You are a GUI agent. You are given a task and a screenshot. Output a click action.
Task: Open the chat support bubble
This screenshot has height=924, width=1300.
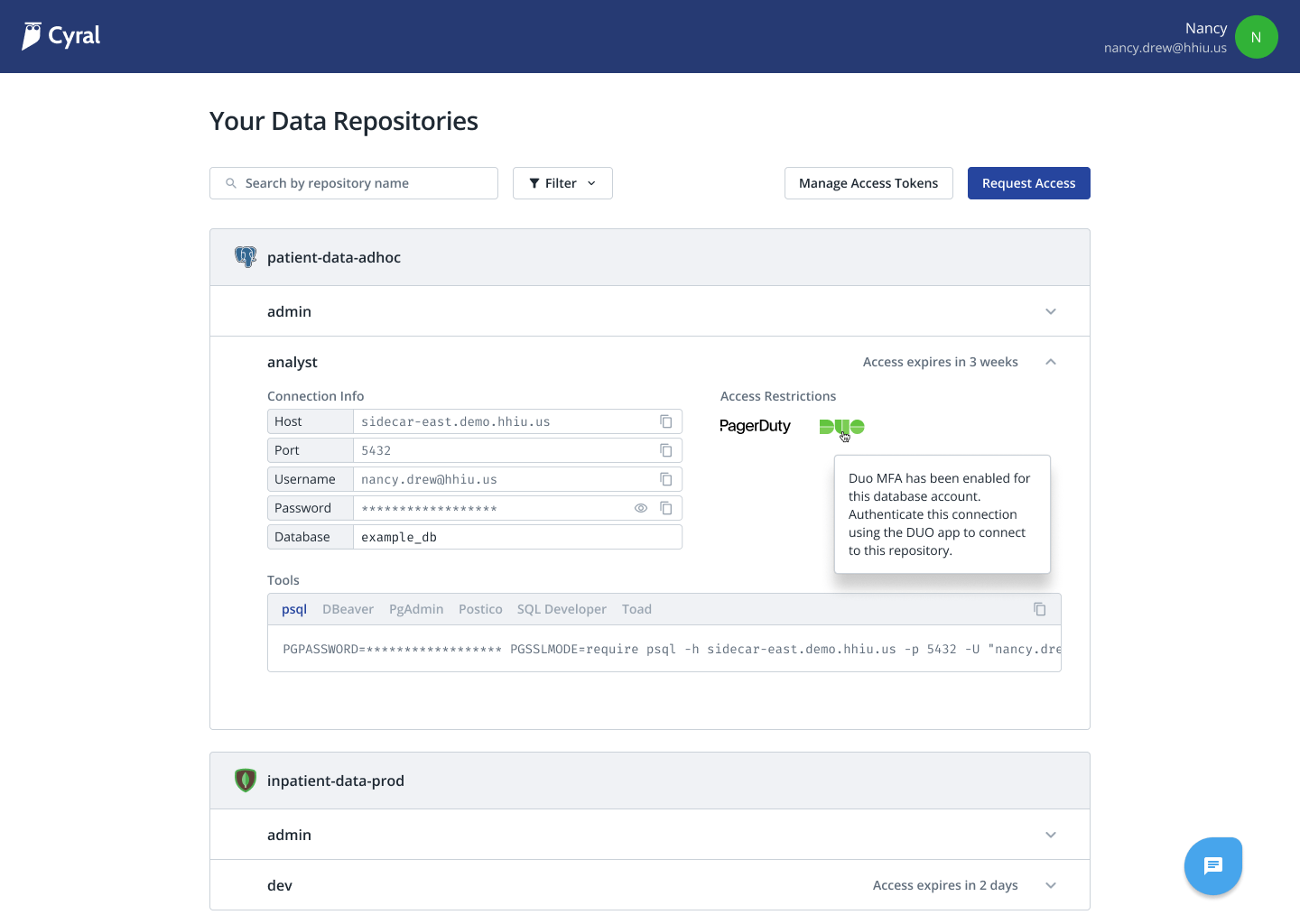[x=1212, y=865]
